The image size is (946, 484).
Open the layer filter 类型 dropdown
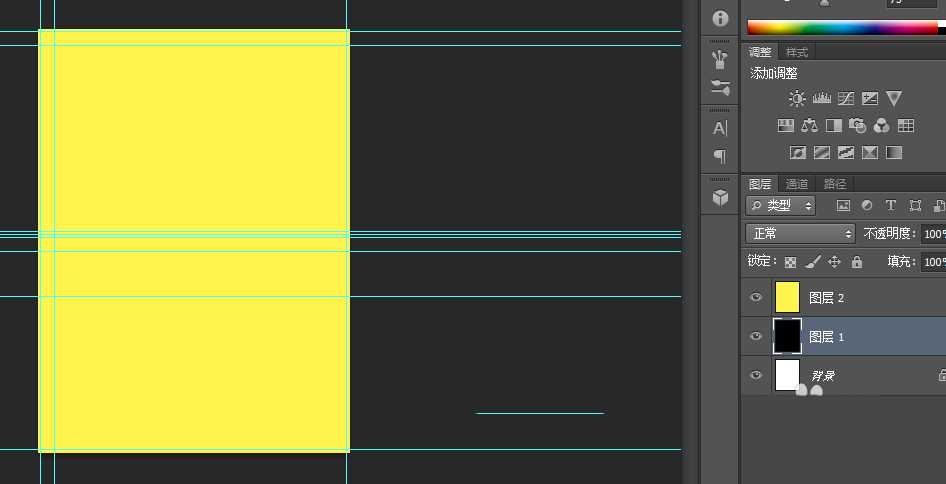pyautogui.click(x=781, y=205)
